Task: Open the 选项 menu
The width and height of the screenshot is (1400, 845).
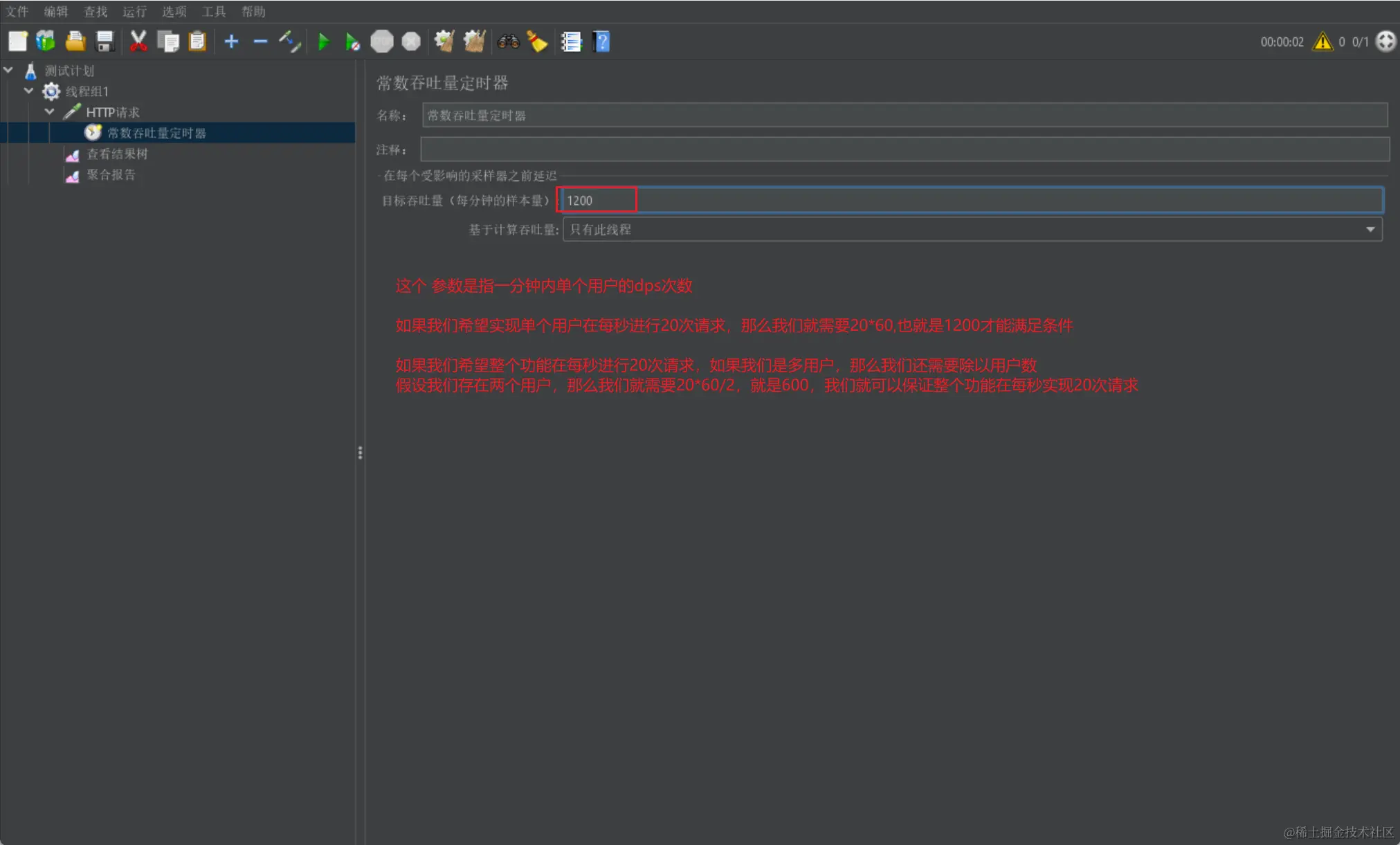Action: coord(174,11)
